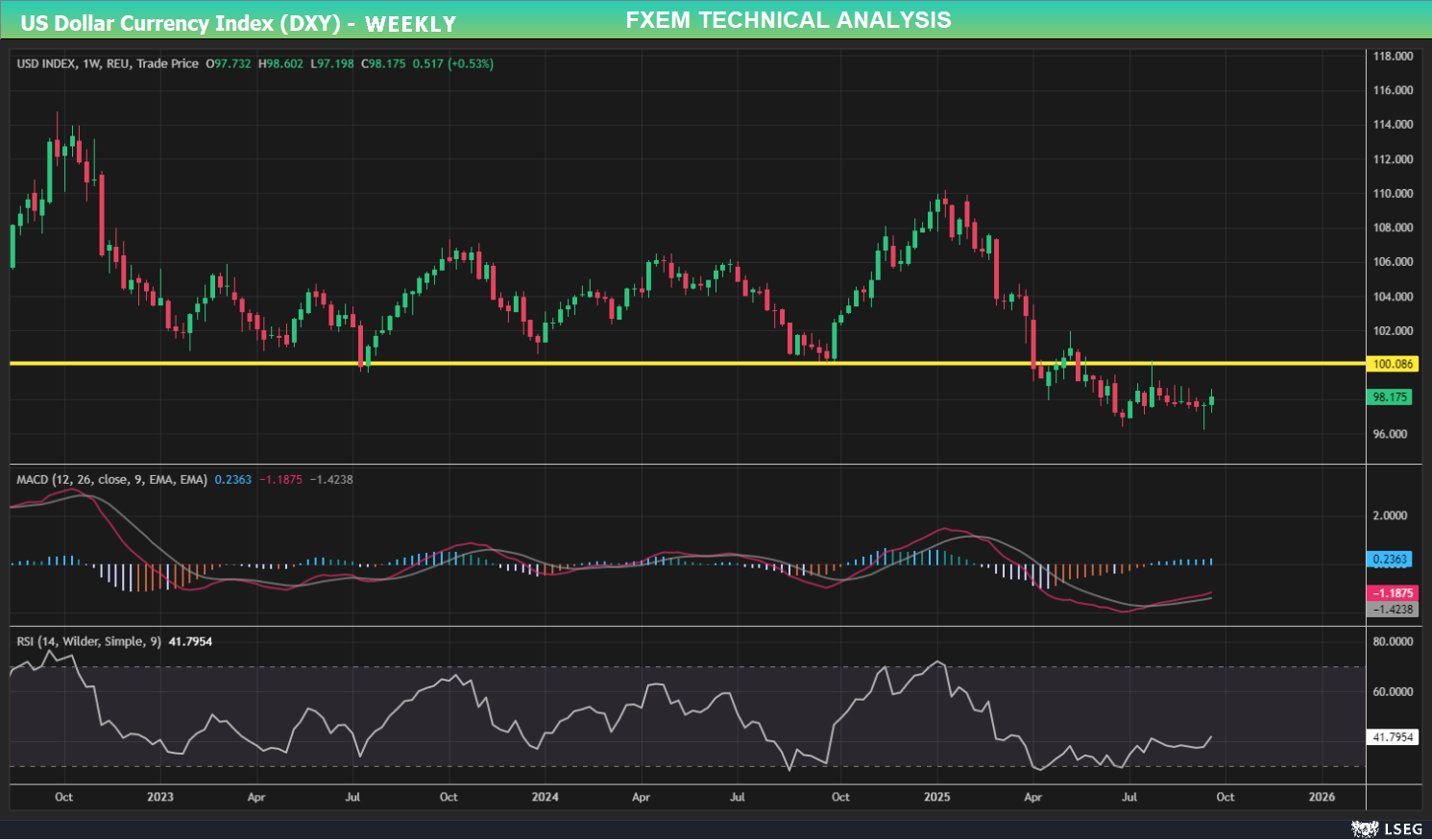Click the O97.732 open price value
Viewport: 1432px width, 840px height.
point(226,61)
